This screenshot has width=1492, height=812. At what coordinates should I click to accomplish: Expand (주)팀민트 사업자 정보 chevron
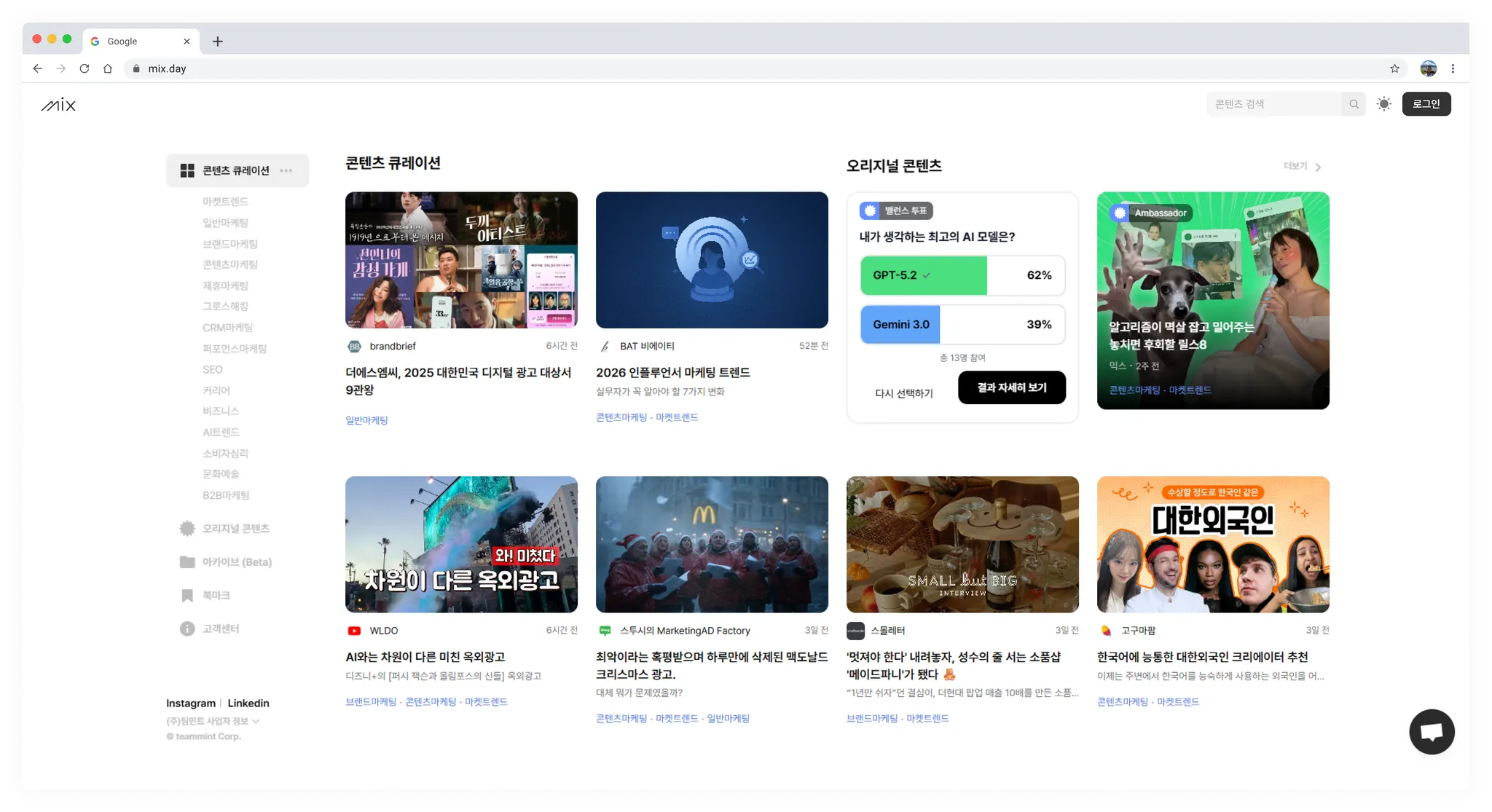[256, 721]
